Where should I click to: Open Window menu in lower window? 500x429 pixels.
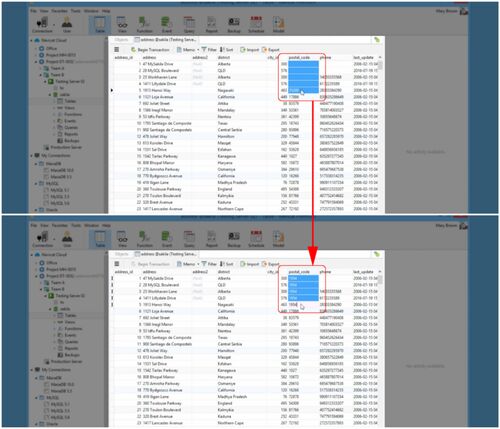[x=91, y=225]
